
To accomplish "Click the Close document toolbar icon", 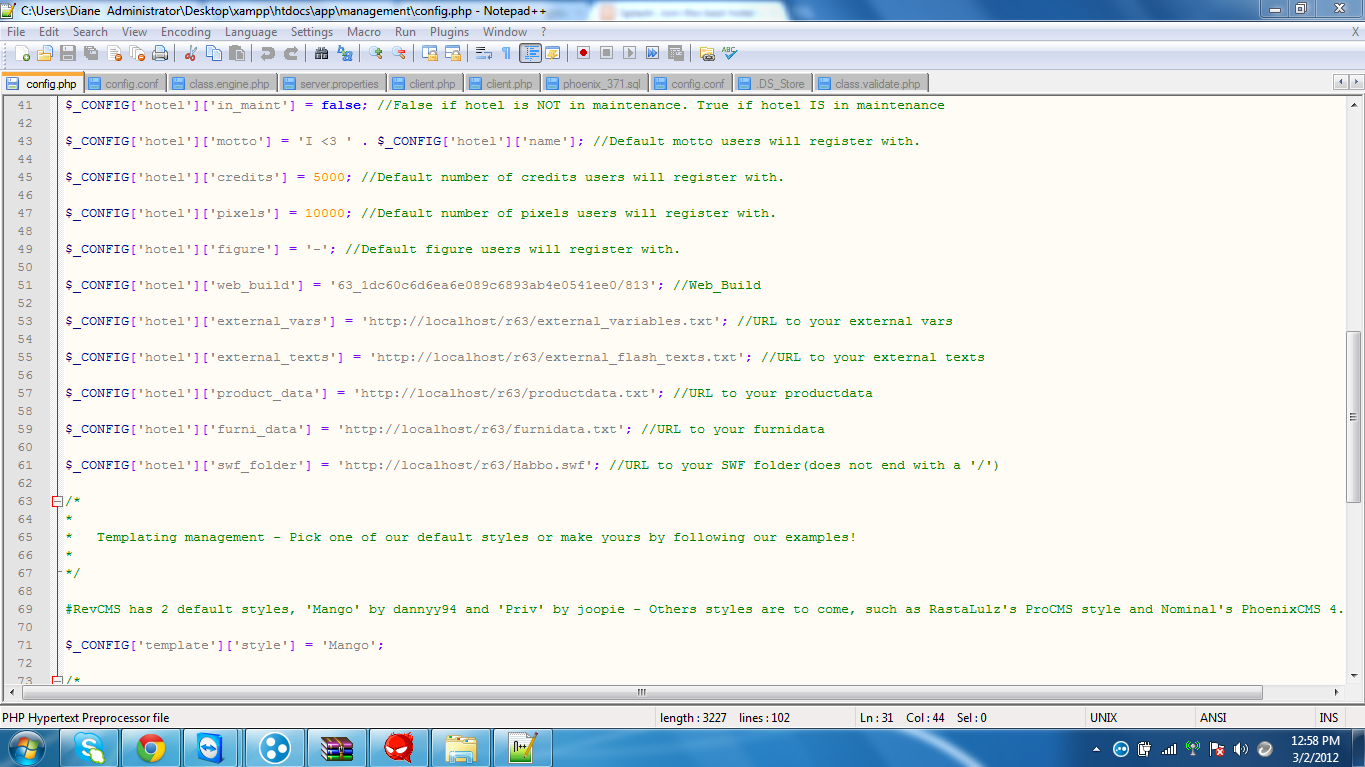I will pos(114,53).
